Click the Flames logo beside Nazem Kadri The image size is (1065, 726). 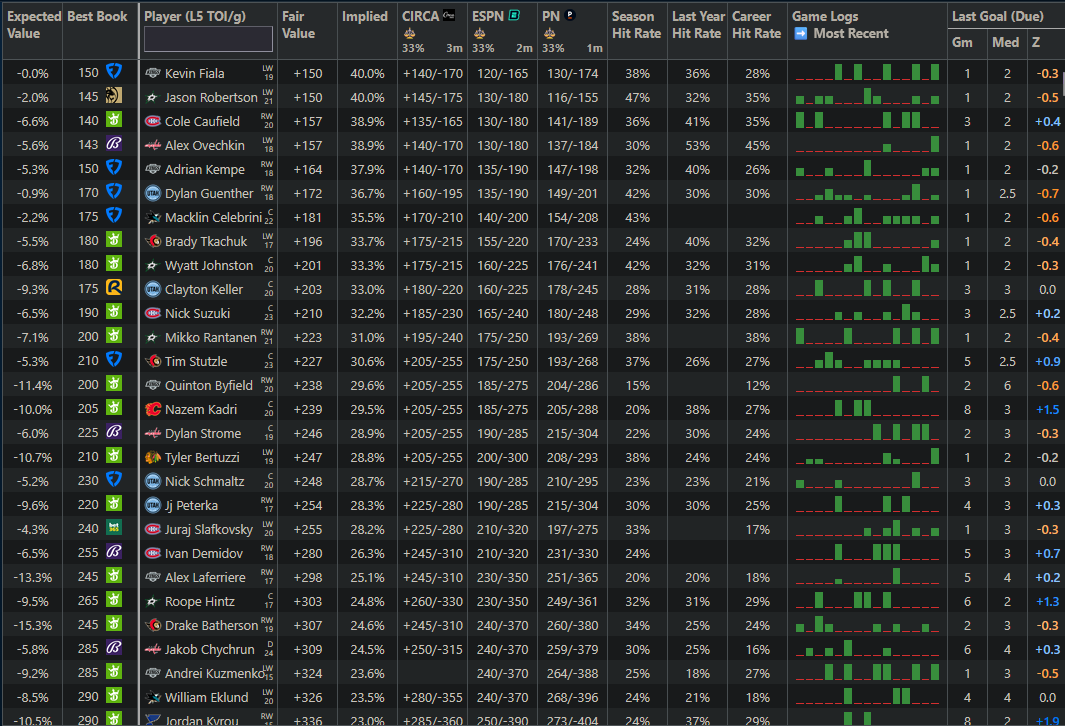click(x=153, y=409)
